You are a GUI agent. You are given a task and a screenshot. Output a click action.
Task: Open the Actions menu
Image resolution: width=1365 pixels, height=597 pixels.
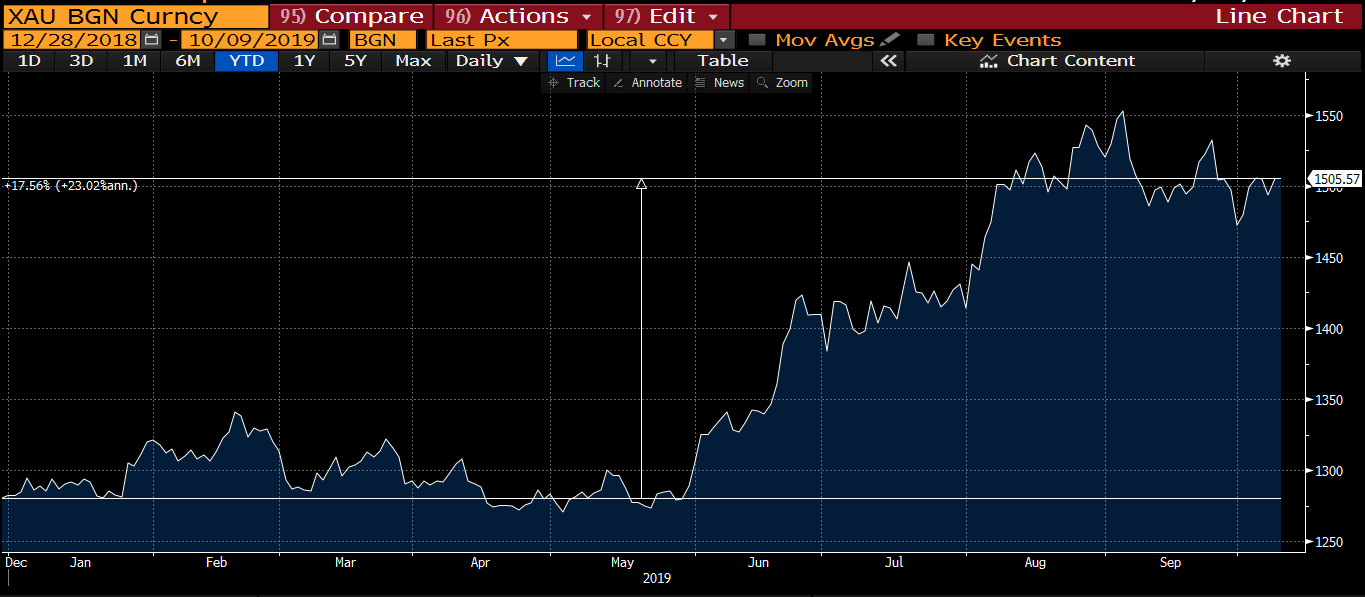[518, 16]
